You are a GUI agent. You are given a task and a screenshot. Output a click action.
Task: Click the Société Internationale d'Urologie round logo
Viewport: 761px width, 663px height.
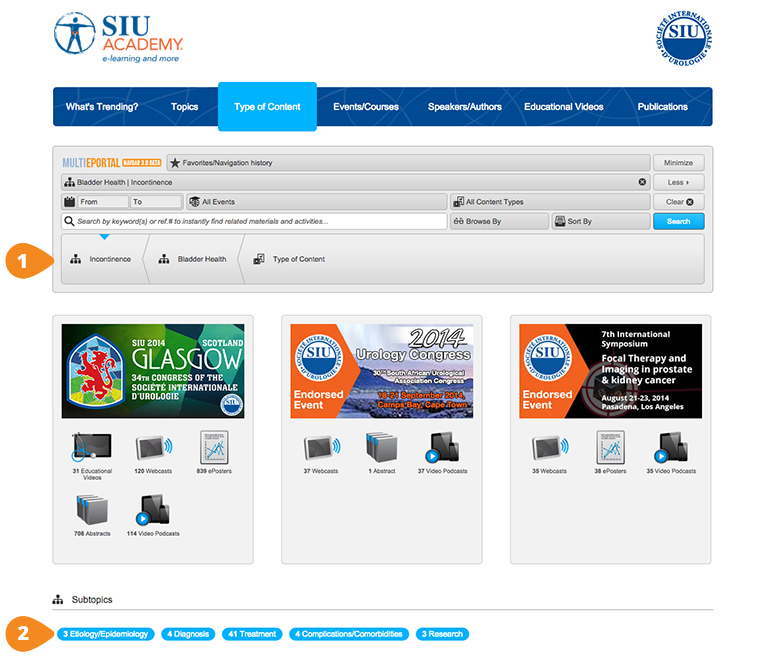pyautogui.click(x=684, y=39)
